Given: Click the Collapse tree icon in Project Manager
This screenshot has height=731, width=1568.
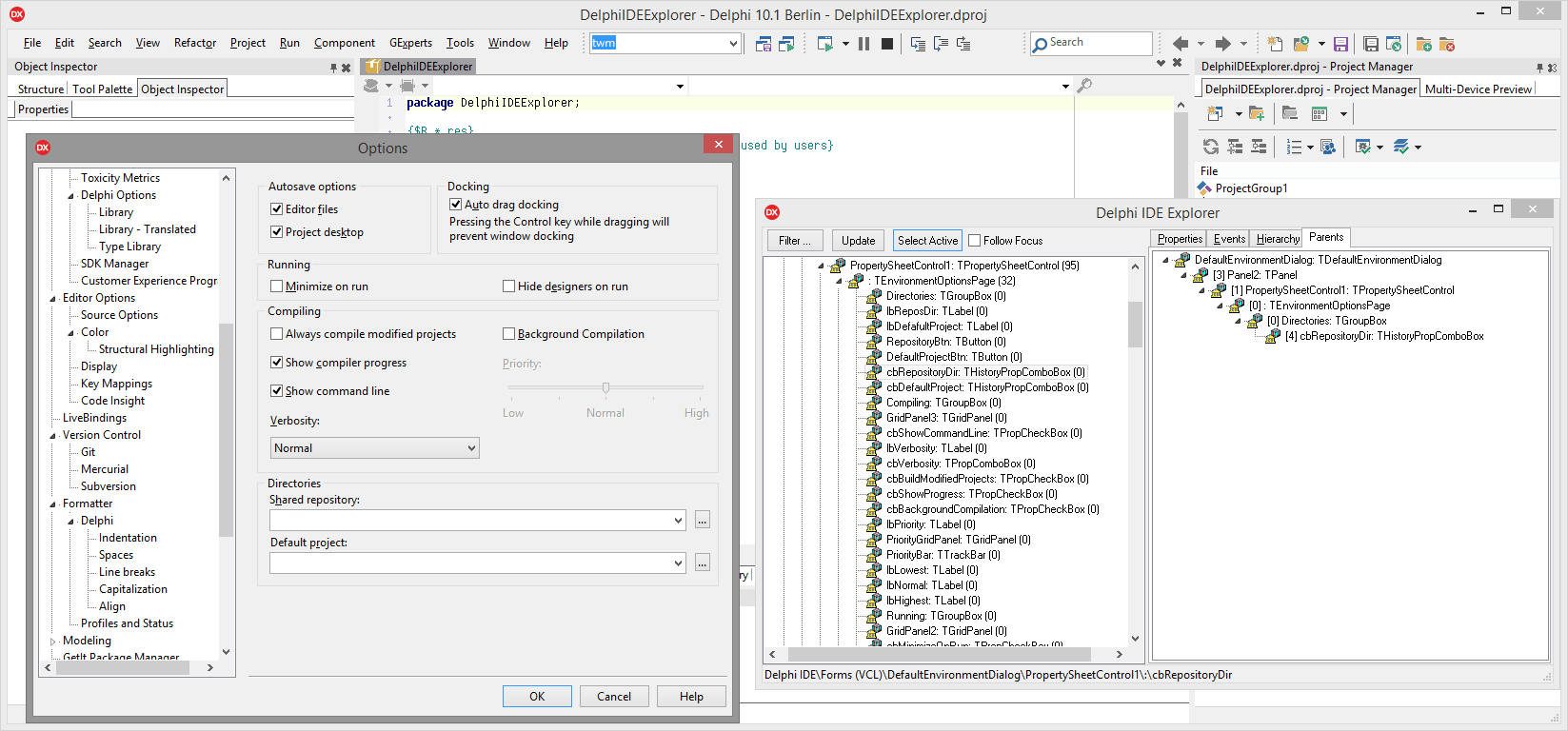Looking at the screenshot, I should [x=1259, y=147].
